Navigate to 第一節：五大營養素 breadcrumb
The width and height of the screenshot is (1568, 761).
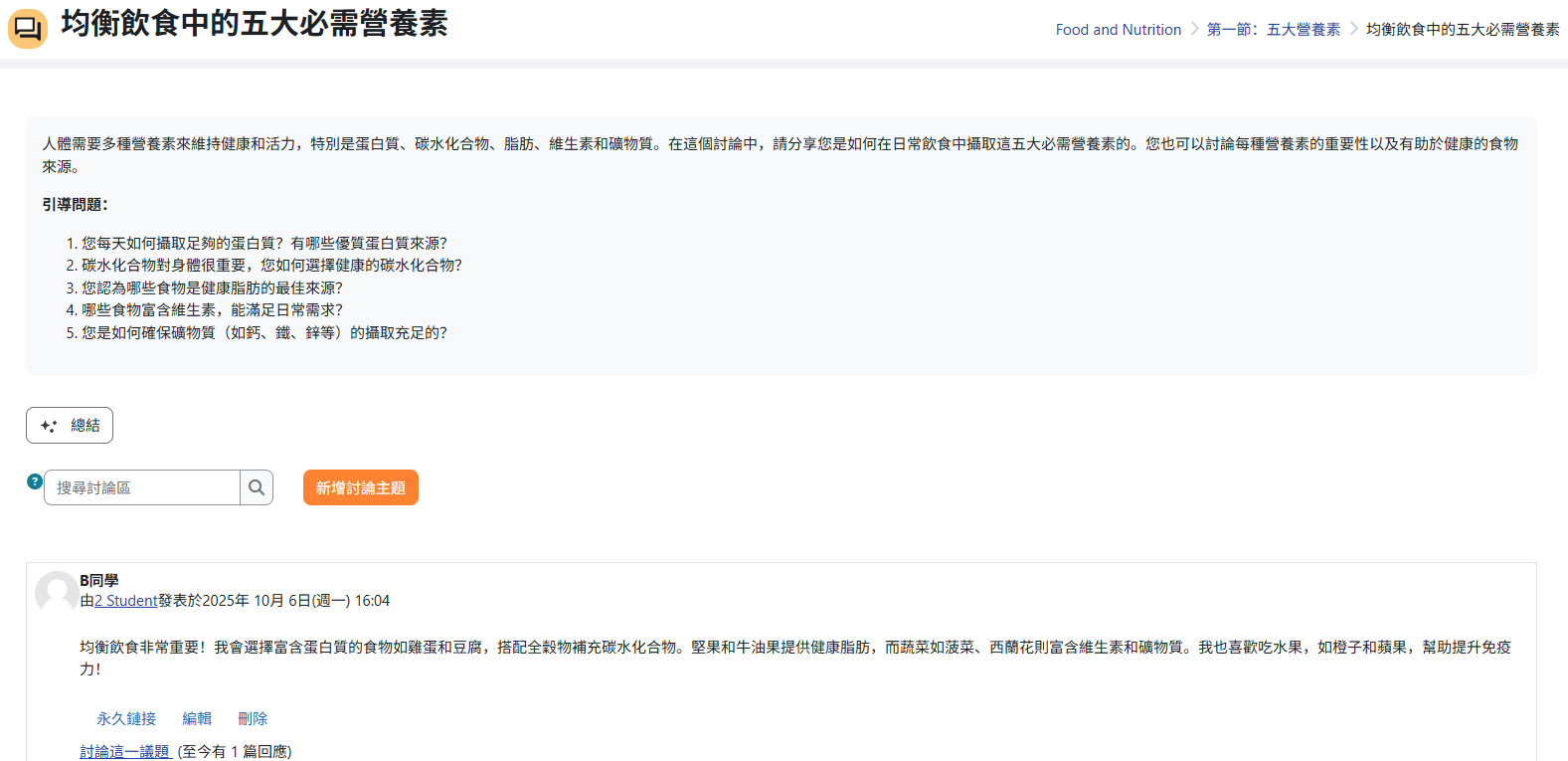click(1273, 30)
